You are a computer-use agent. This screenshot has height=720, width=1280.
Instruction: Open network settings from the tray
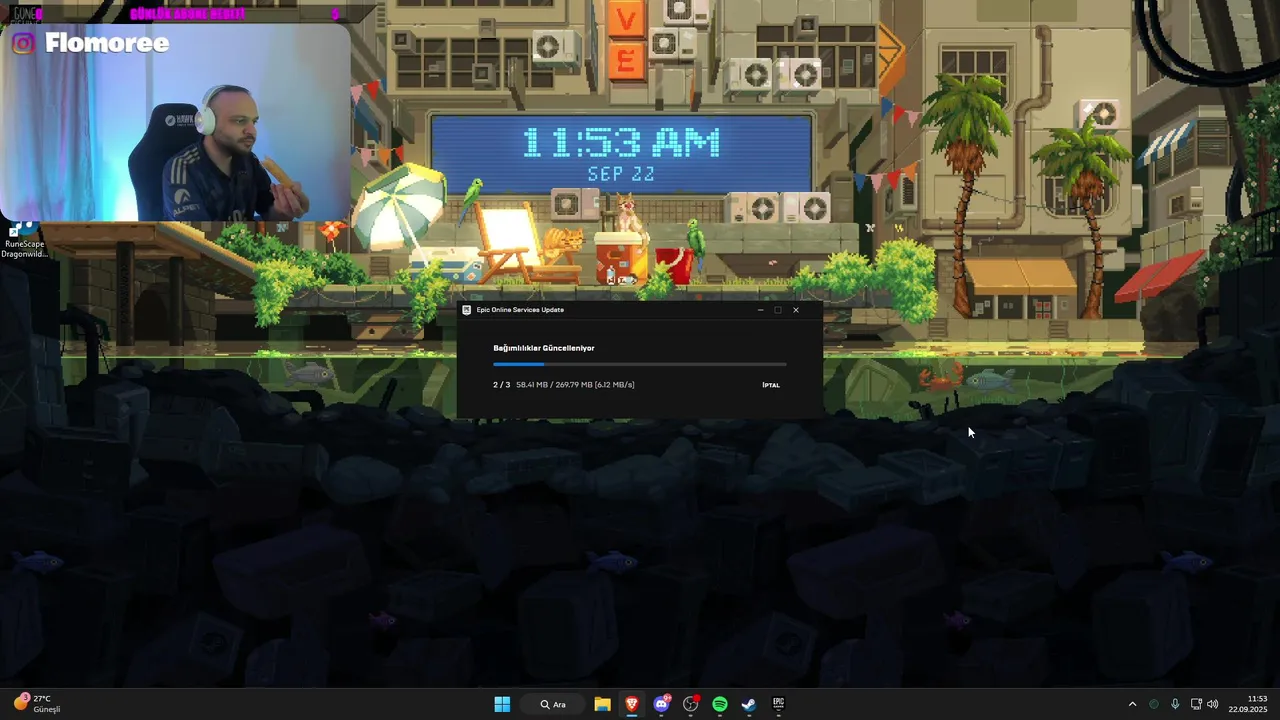coord(1196,704)
